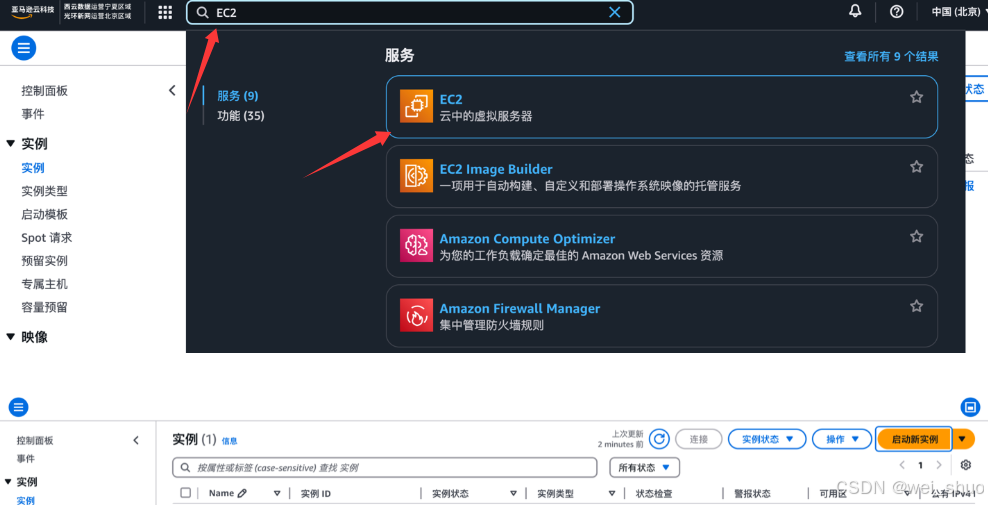Collapse the 映像 sidebar section

pyautogui.click(x=10, y=337)
